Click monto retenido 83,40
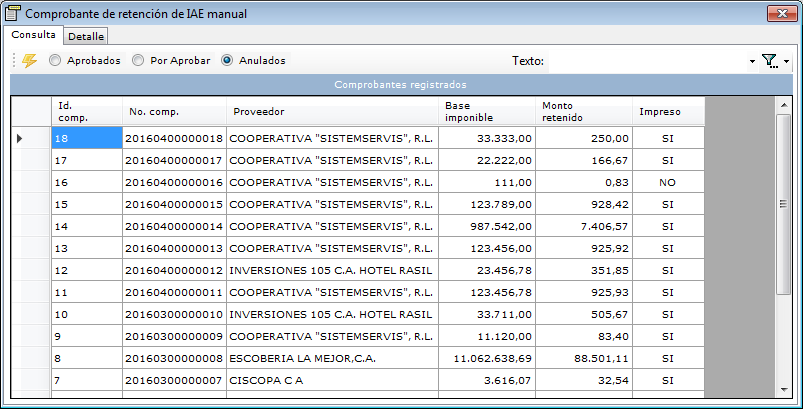Screen dimensions: 803x409 point(584,336)
